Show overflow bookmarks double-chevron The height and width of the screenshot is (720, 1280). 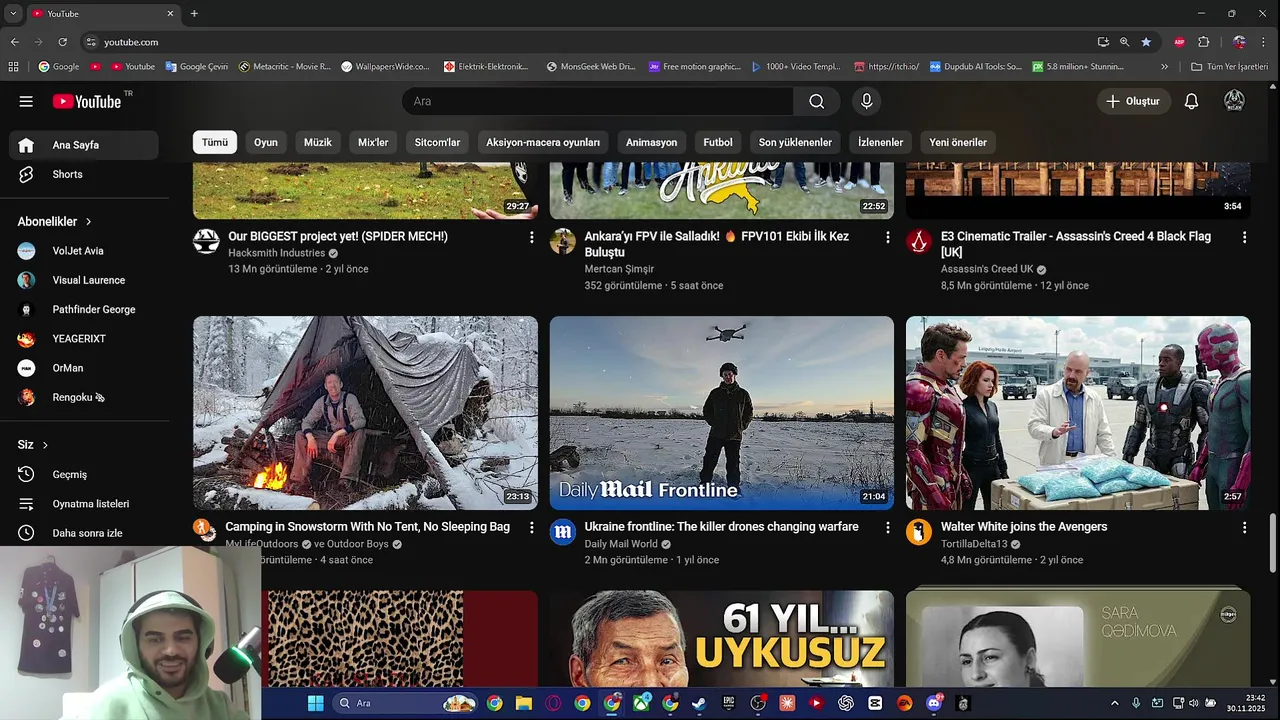(x=1164, y=67)
